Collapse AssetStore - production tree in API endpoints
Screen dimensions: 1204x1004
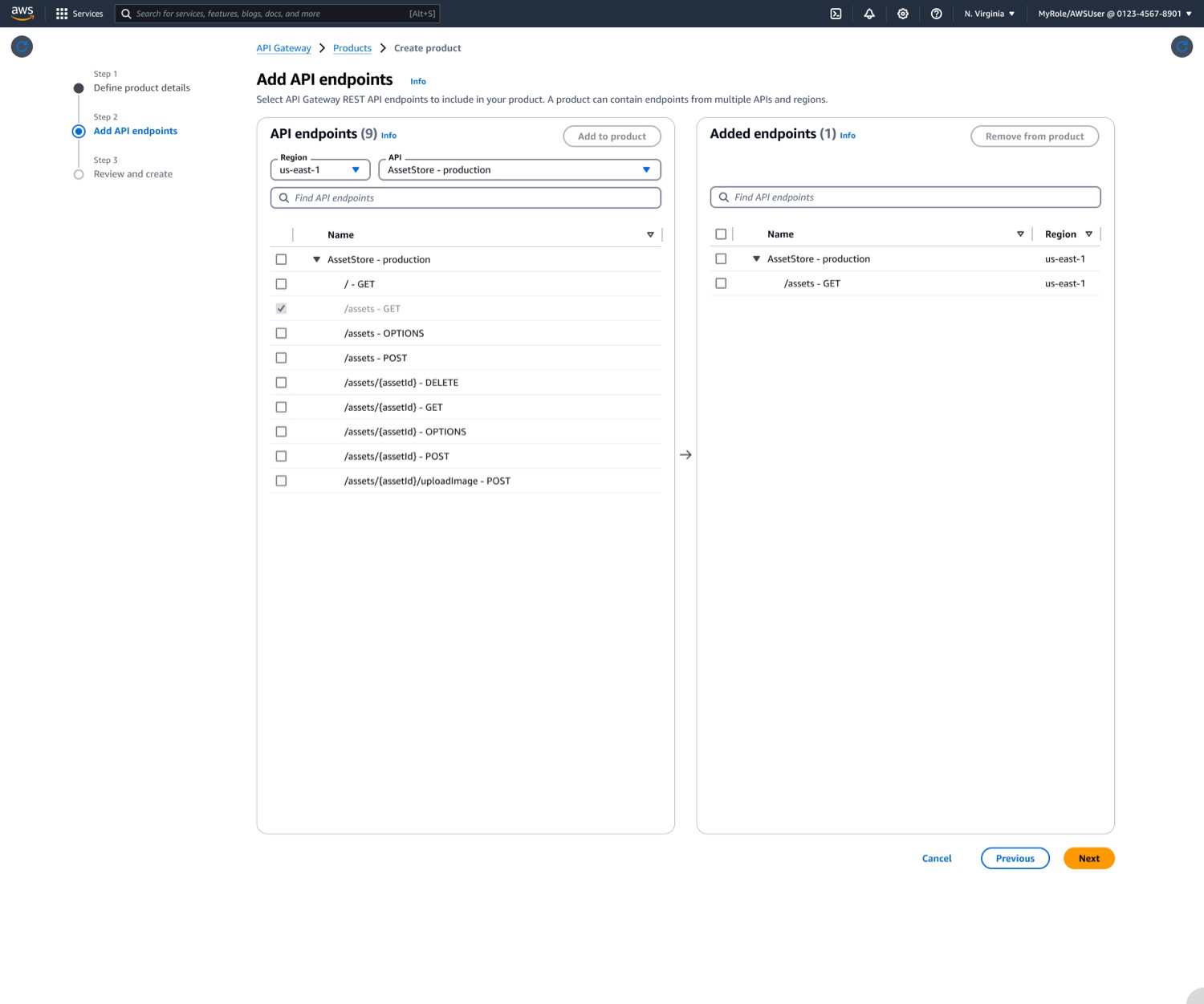coord(316,259)
